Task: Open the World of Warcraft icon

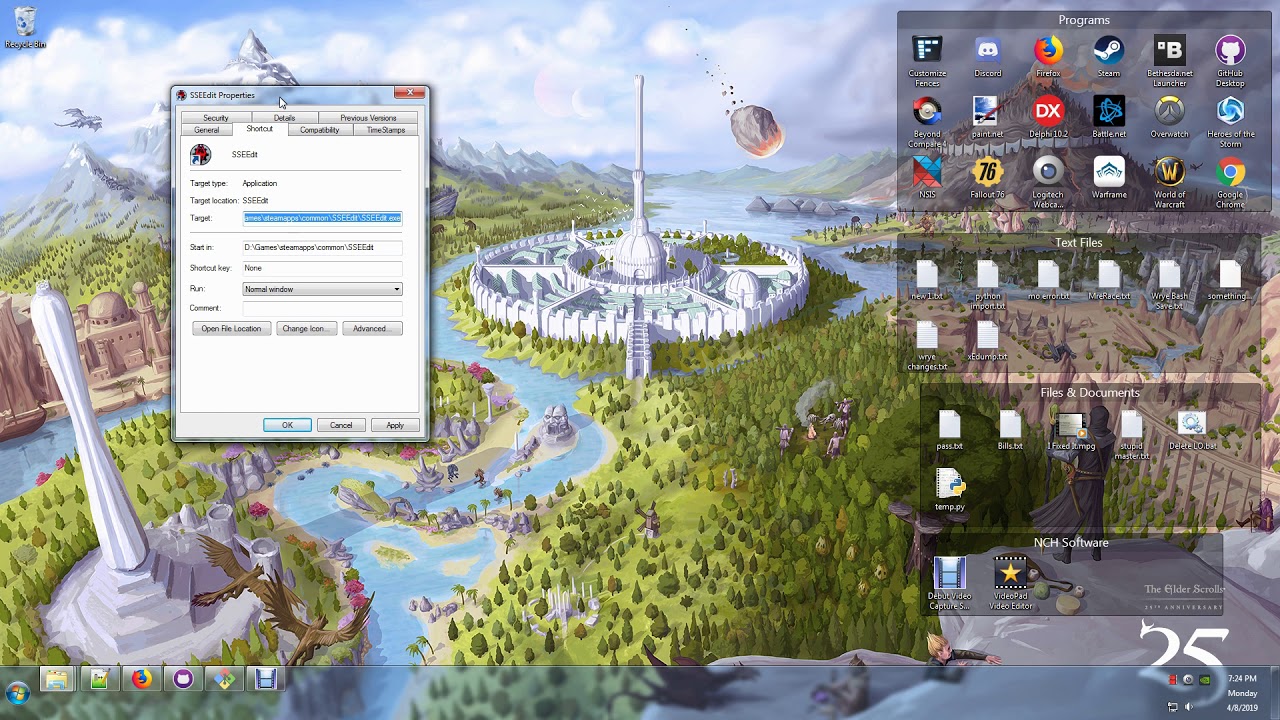Action: coord(1169,182)
